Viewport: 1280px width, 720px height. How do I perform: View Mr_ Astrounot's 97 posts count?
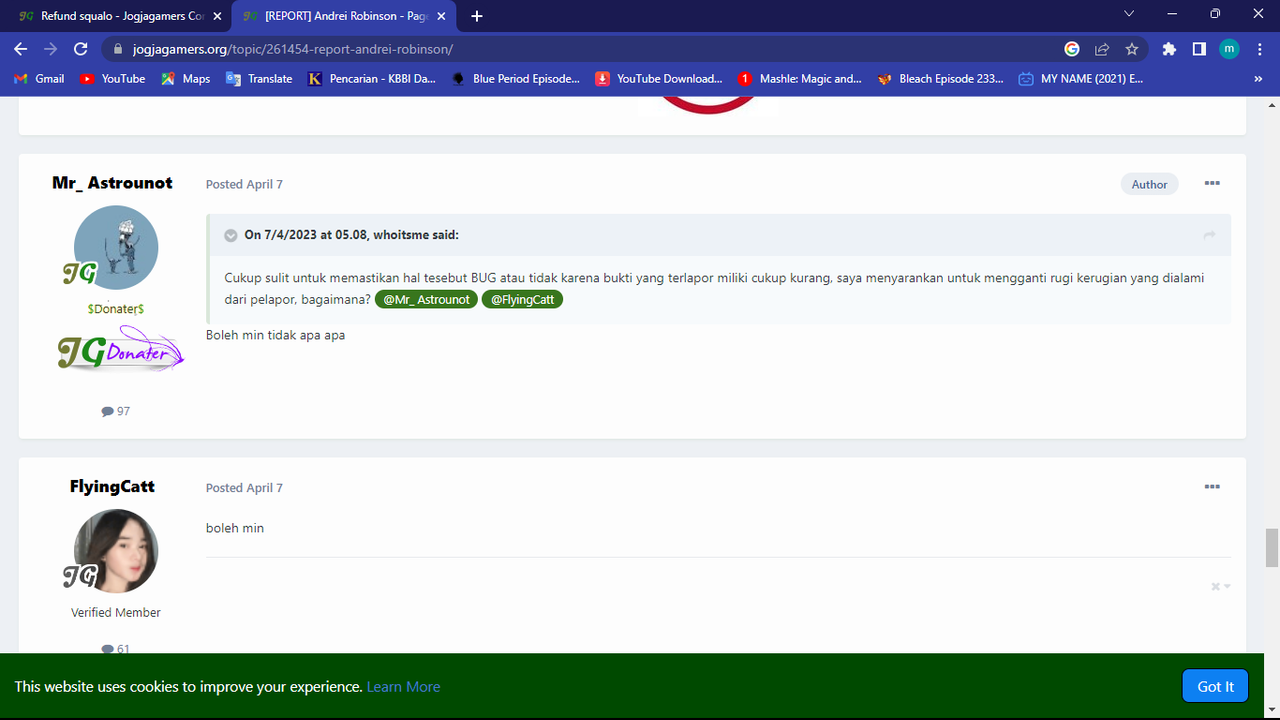click(x=116, y=411)
